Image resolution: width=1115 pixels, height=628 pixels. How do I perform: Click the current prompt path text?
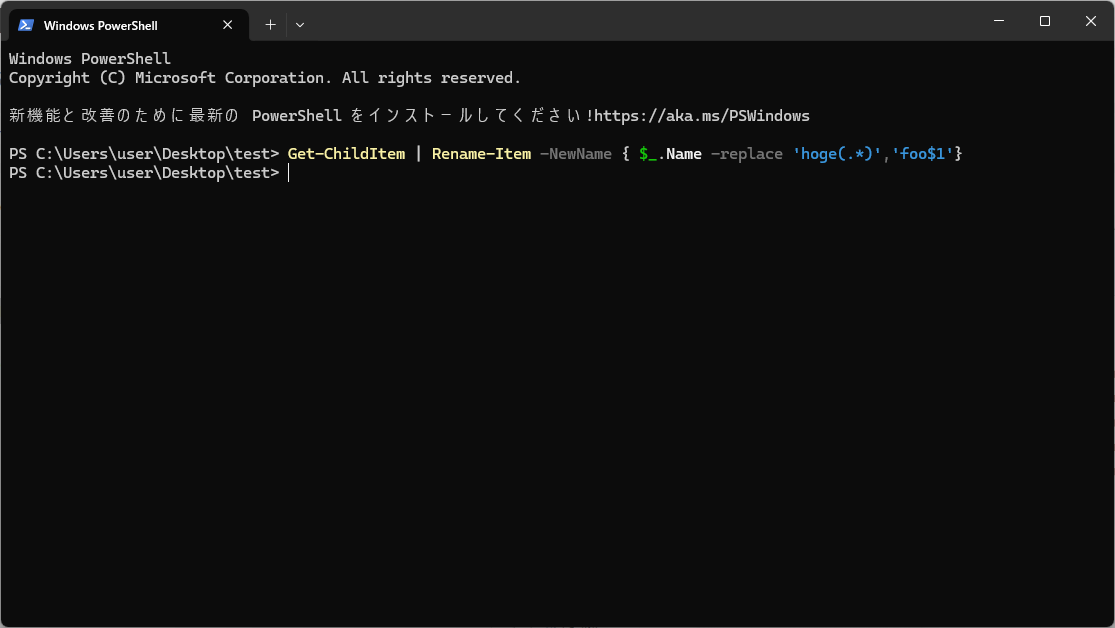pyautogui.click(x=143, y=172)
